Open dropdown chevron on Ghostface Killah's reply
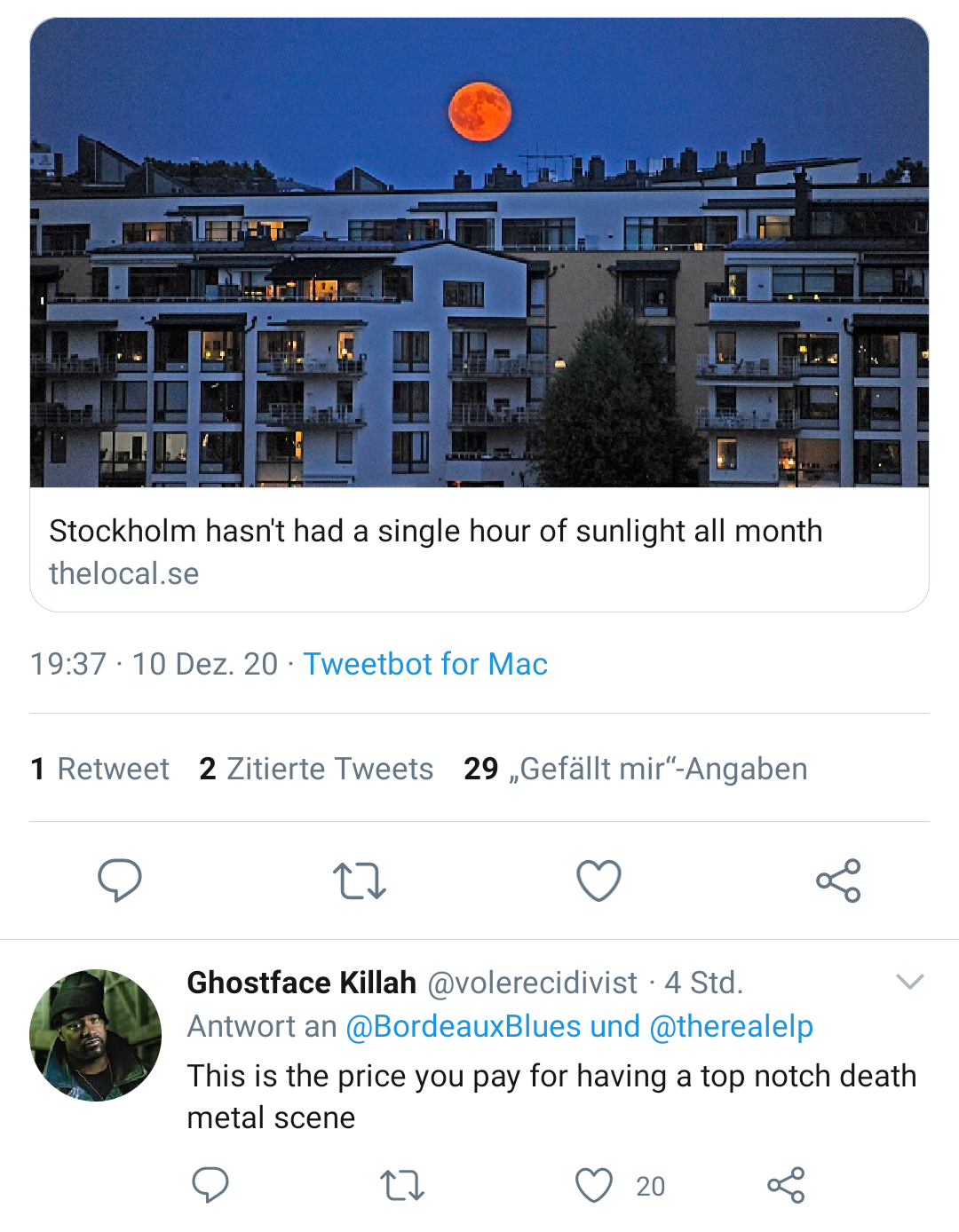The image size is (959, 1232). pyautogui.click(x=910, y=982)
